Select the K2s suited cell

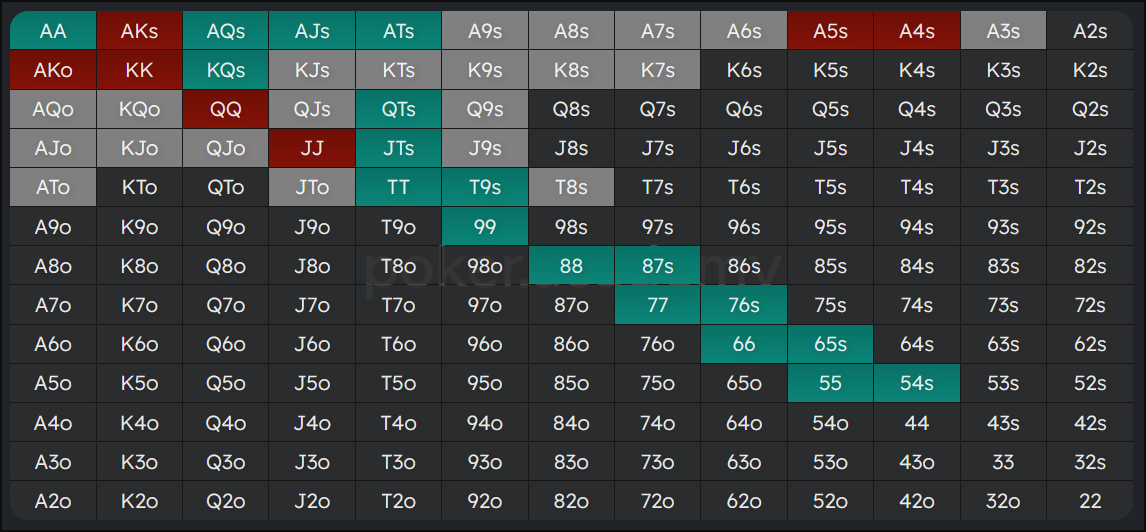click(x=1090, y=70)
